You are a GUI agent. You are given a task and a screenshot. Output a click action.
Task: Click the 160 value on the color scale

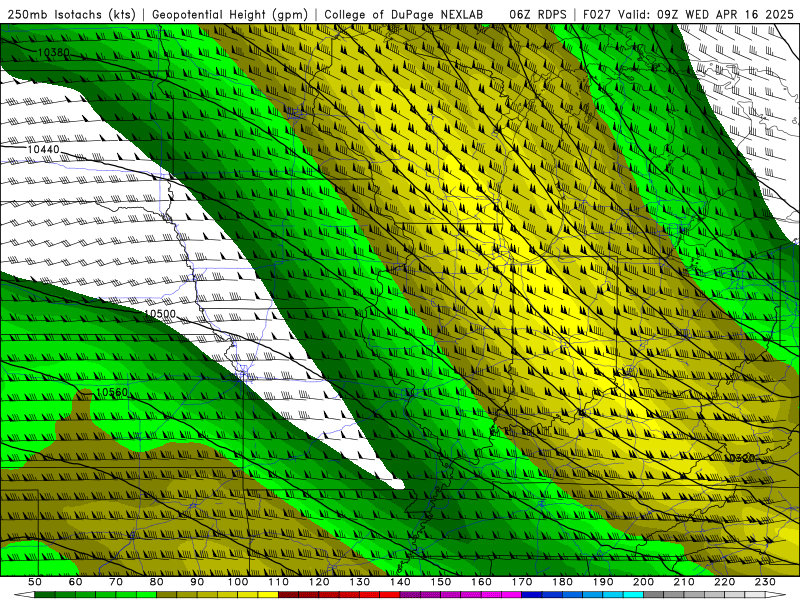point(481,582)
